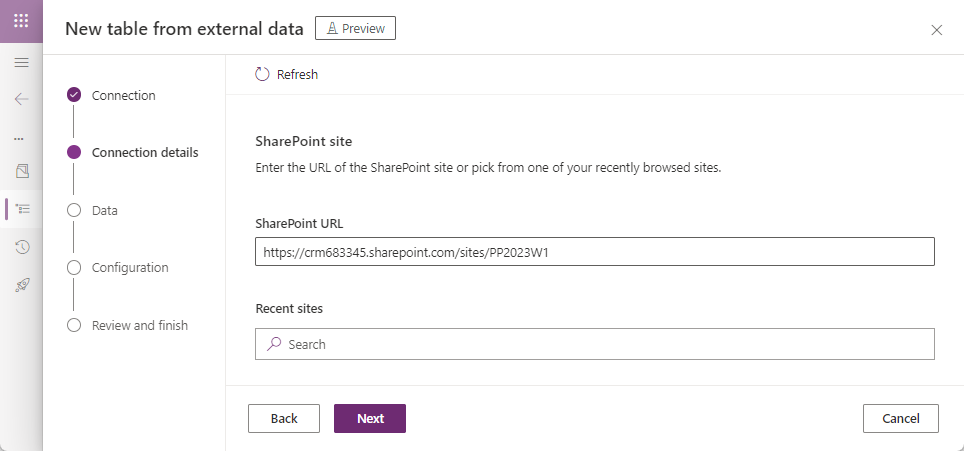964x451 pixels.
Task: Click the Refresh circular arrow icon
Action: (263, 74)
